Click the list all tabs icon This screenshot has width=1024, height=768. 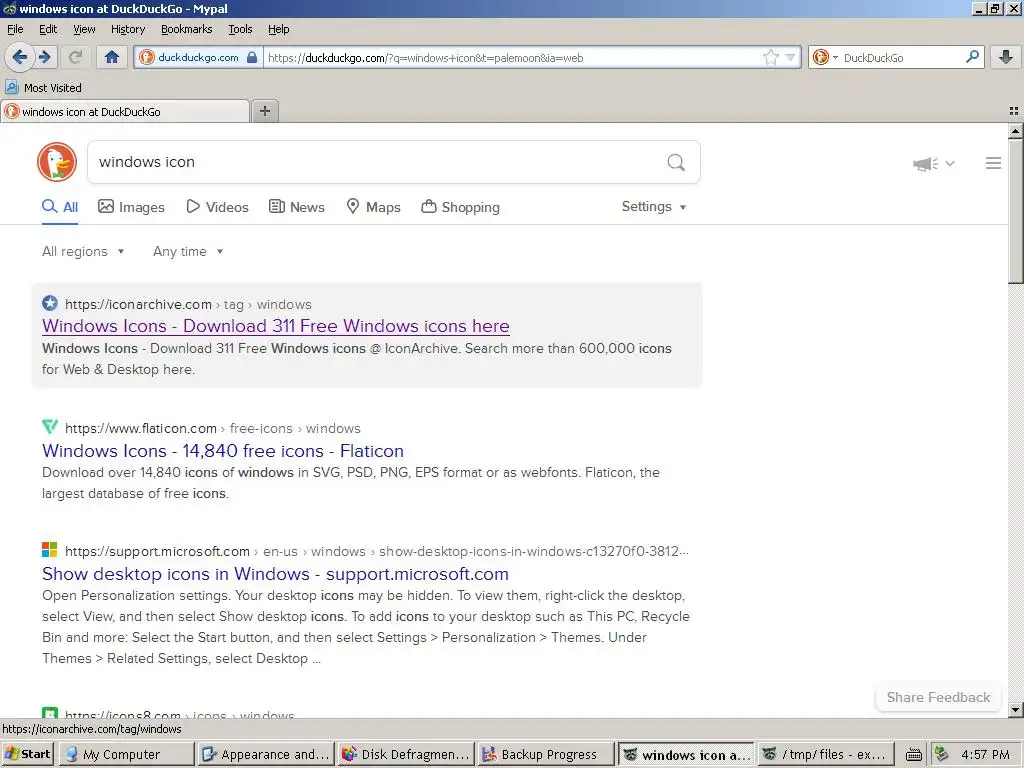[1014, 112]
